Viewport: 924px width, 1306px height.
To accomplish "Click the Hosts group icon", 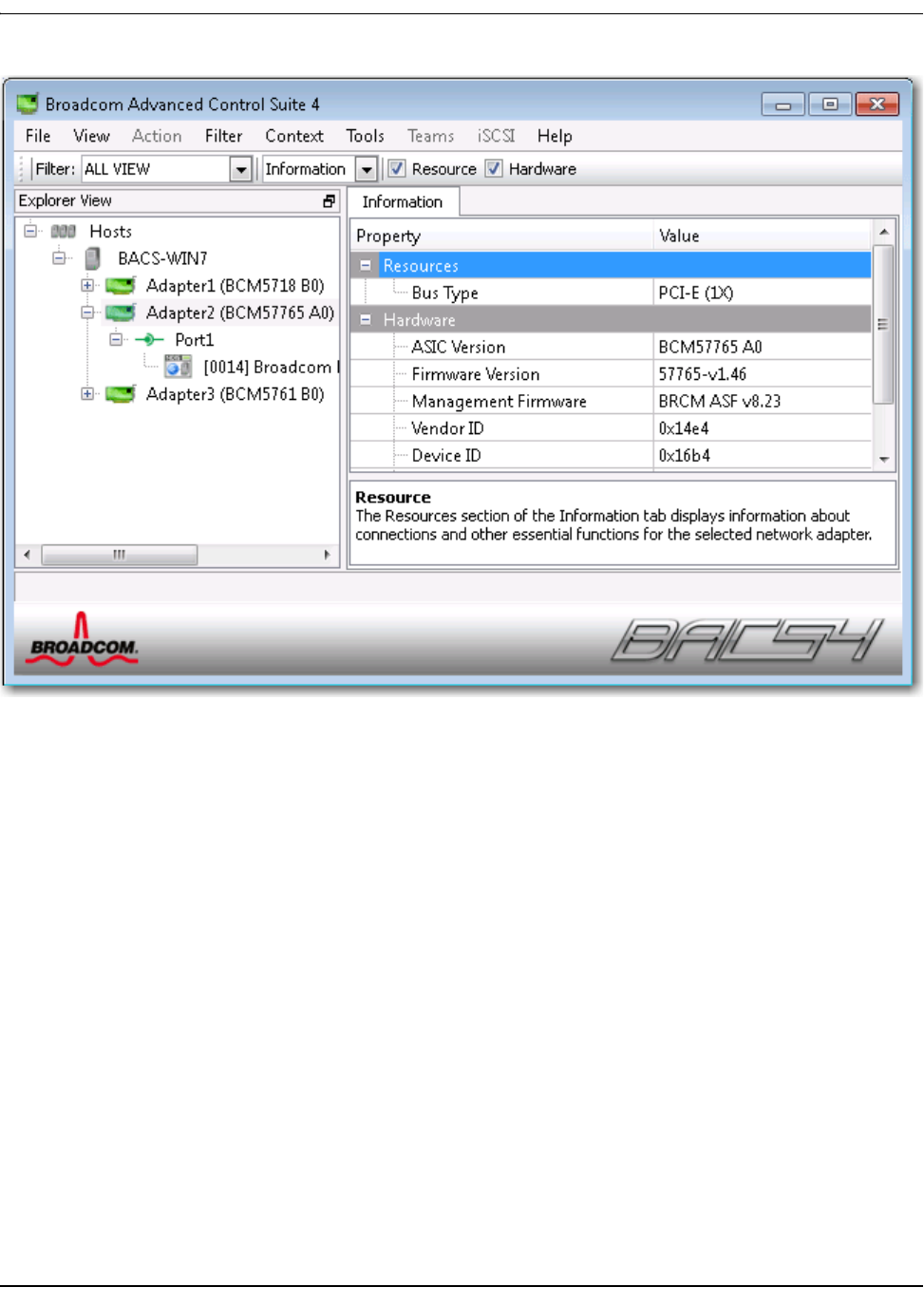I will click(x=63, y=231).
